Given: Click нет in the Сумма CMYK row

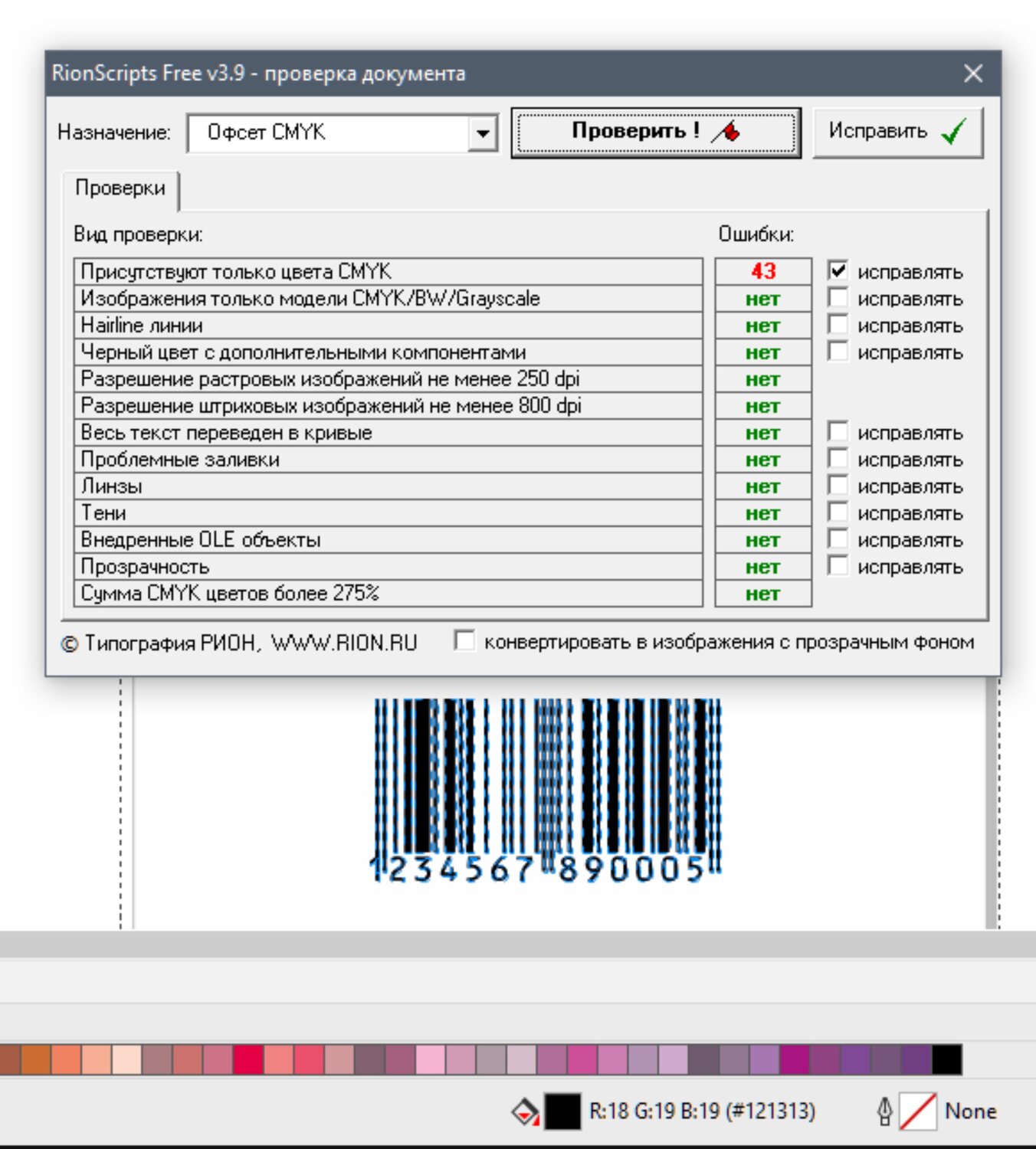Looking at the screenshot, I should [x=762, y=594].
